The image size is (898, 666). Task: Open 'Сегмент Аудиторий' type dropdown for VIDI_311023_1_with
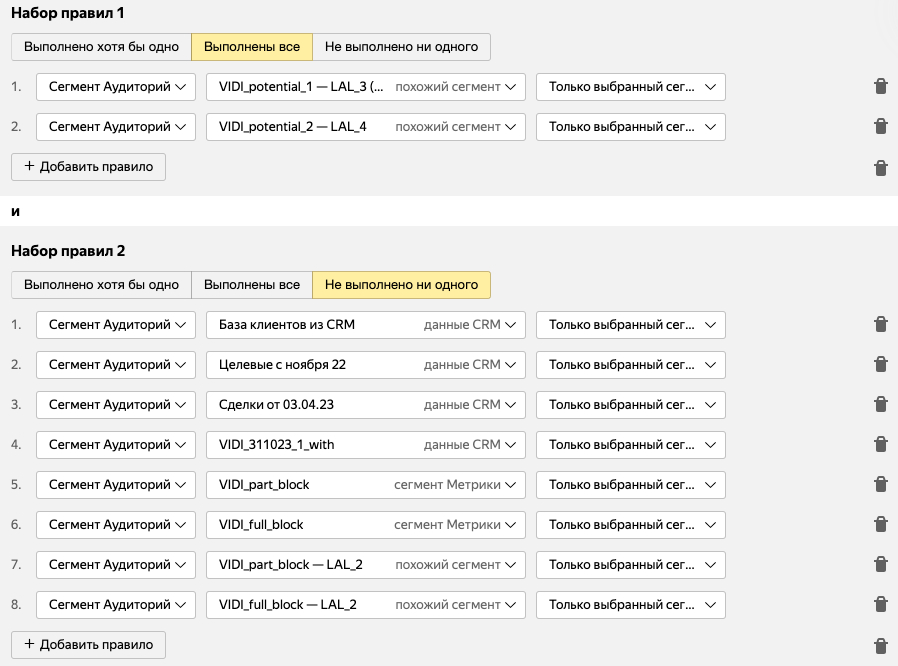coord(116,445)
